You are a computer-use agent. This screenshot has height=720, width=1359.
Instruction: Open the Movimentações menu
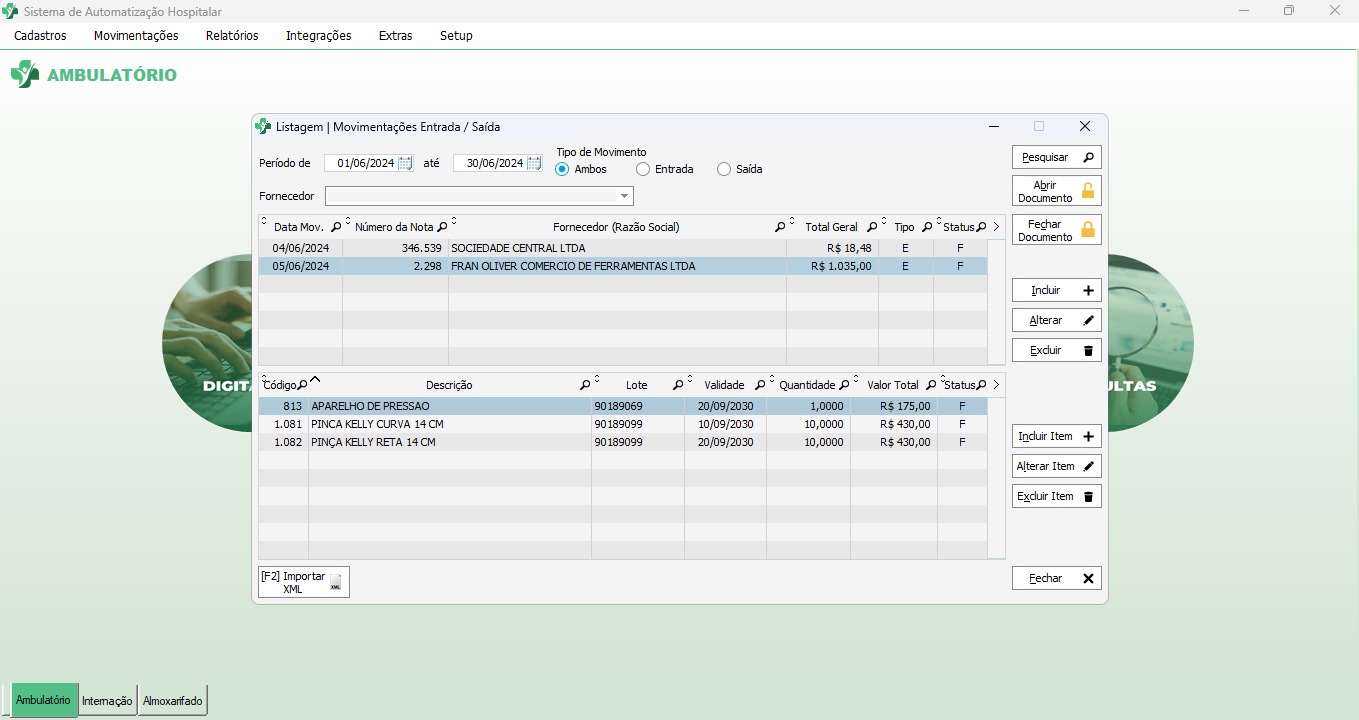(136, 35)
